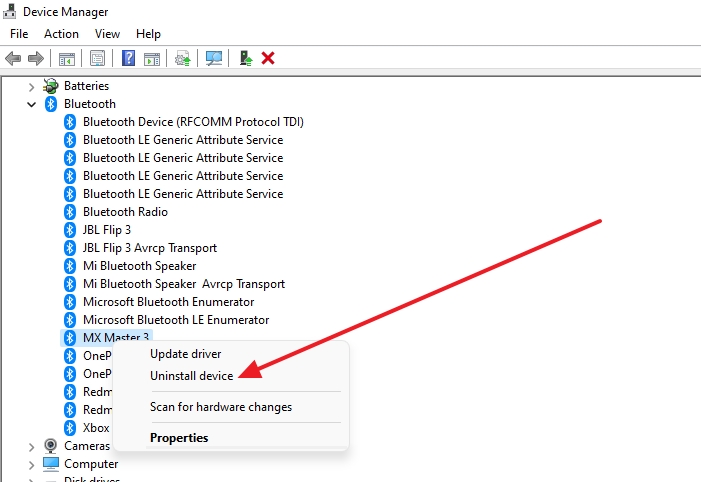Click Bluetooth icon beside RFCOMM Protocol TDI device
Viewport: 701px width, 482px height.
70,122
